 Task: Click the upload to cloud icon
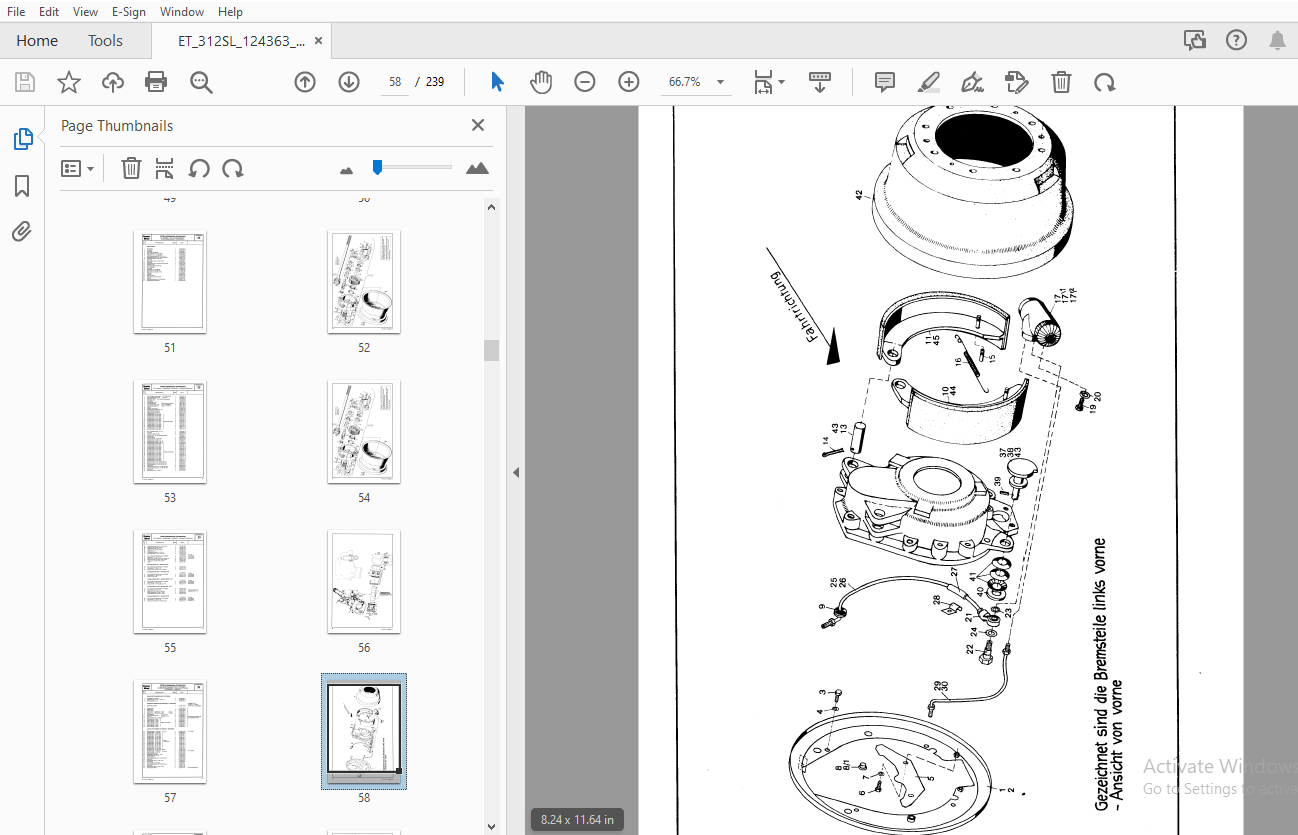113,82
